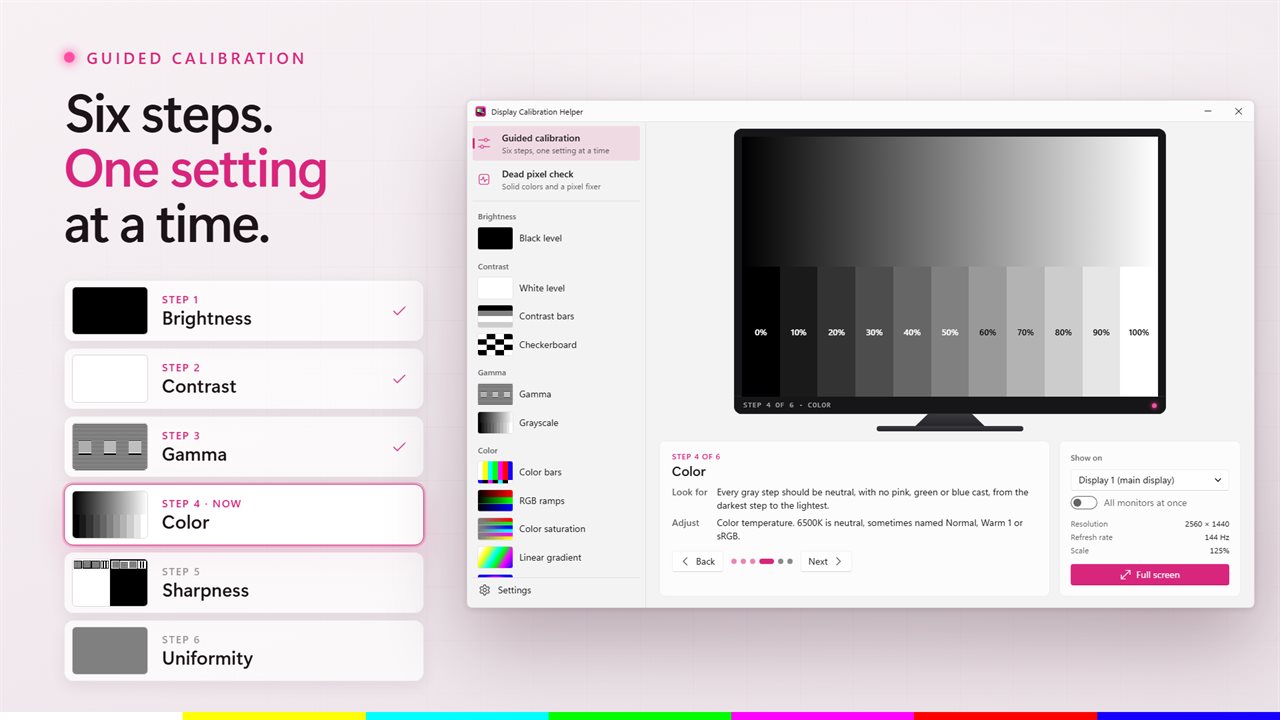This screenshot has width=1280, height=720.
Task: Switch to Guided calibration mode
Action: pyautogui.click(x=556, y=143)
